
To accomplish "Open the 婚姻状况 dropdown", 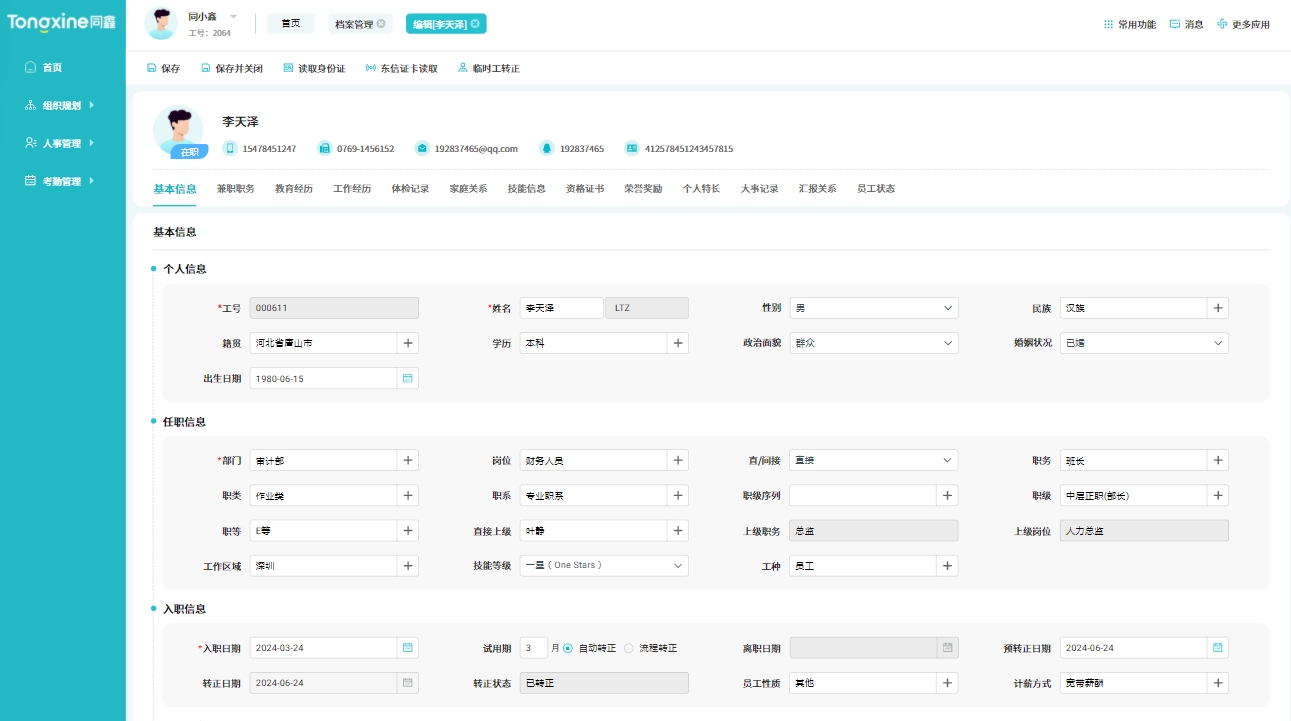I will click(1144, 343).
